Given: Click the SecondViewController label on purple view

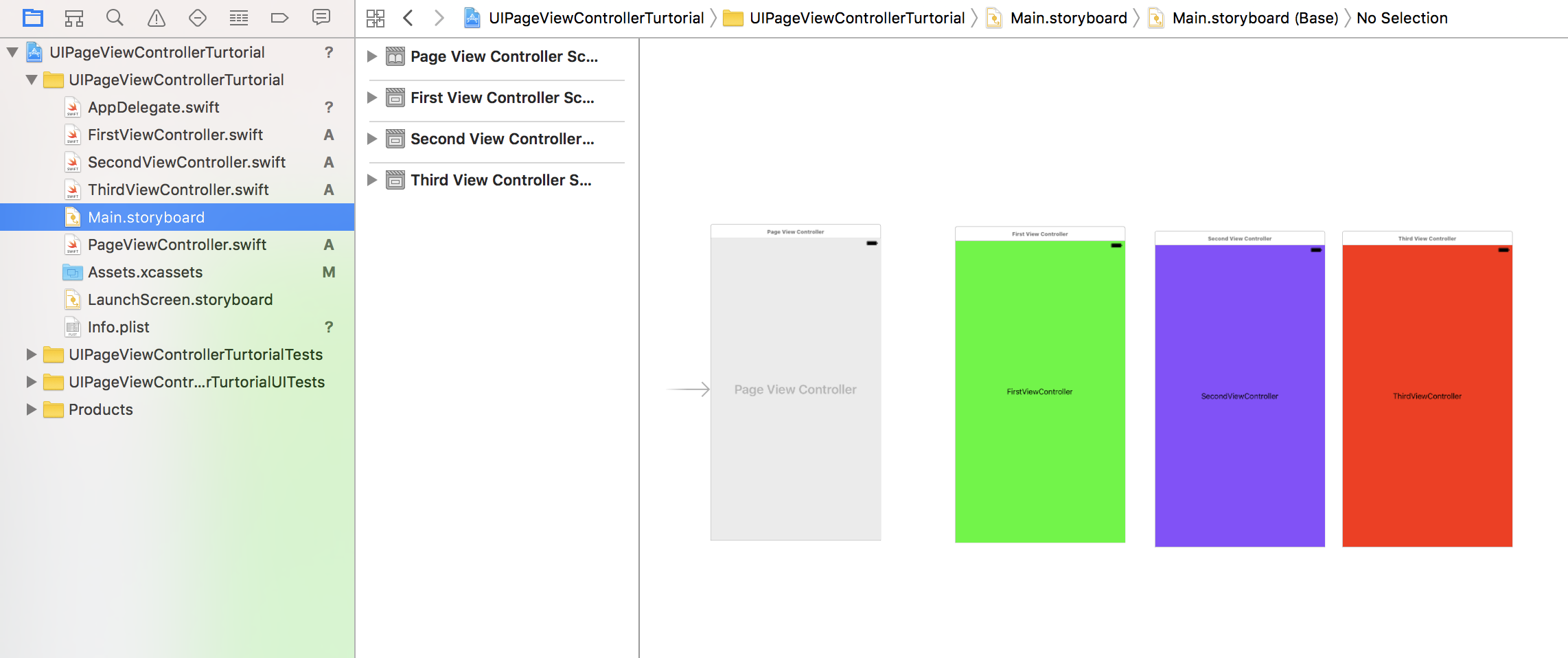Looking at the screenshot, I should [1240, 396].
